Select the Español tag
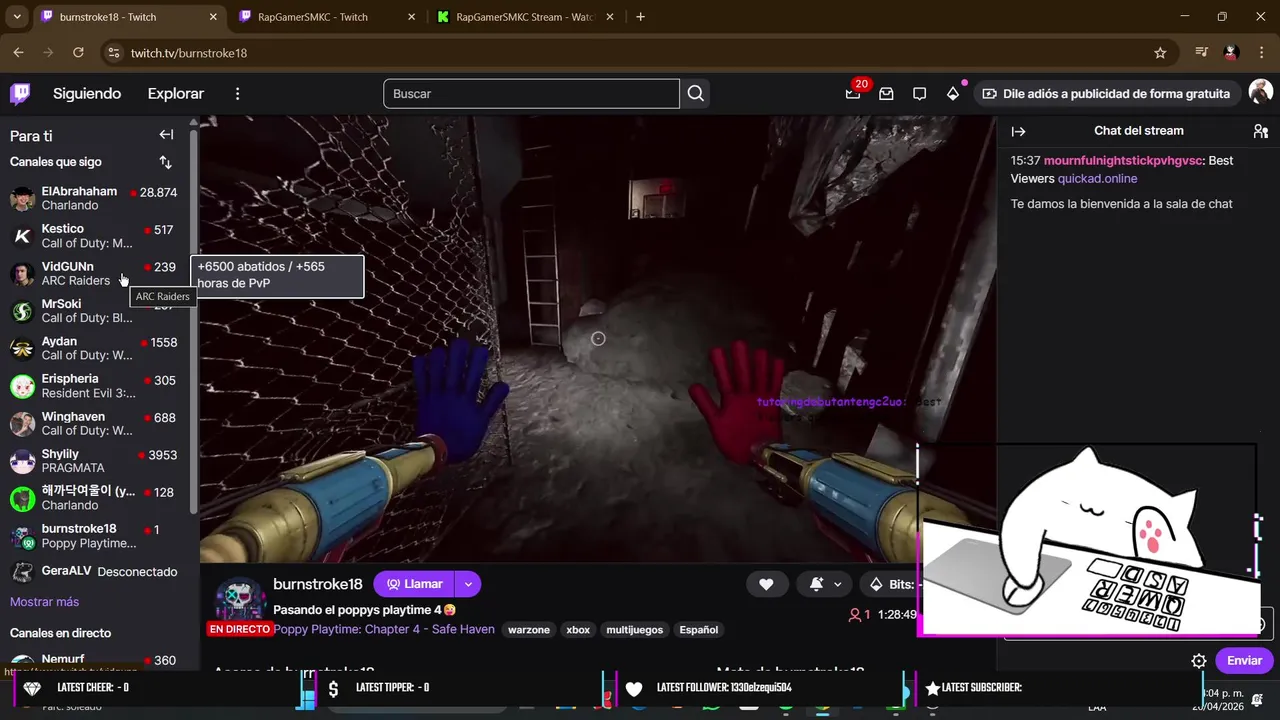 click(699, 630)
